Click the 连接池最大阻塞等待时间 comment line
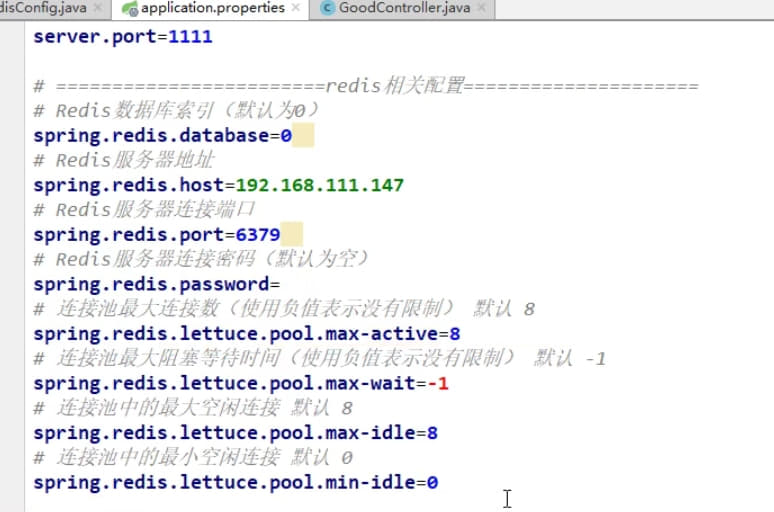 point(319,358)
